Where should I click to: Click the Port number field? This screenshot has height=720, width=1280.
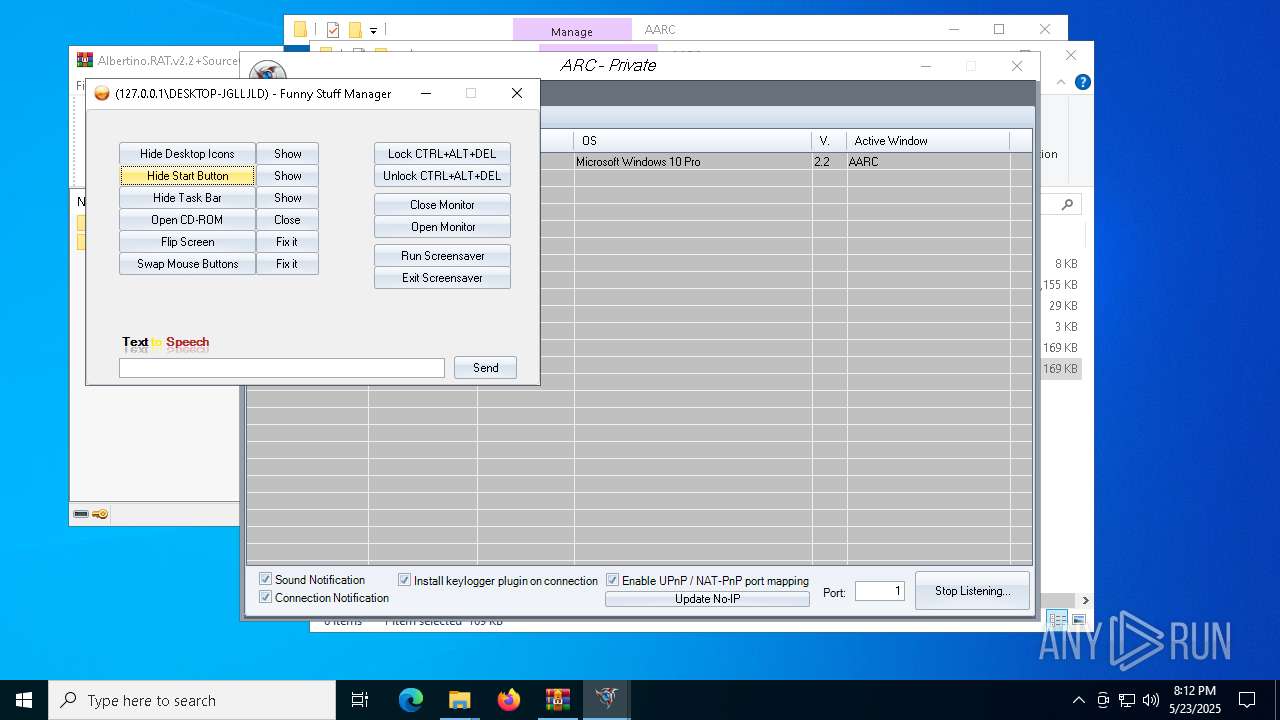[879, 591]
